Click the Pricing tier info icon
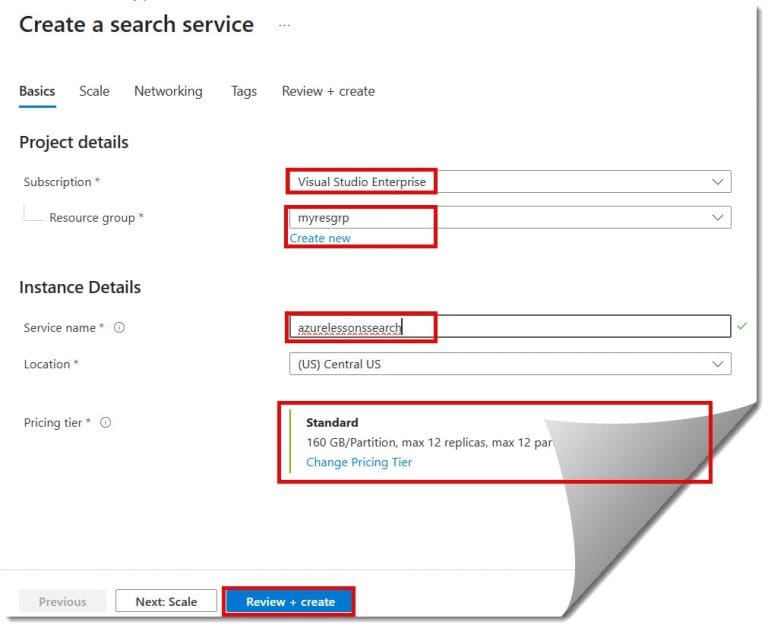Viewport: 768px width, 628px height. click(x=105, y=422)
